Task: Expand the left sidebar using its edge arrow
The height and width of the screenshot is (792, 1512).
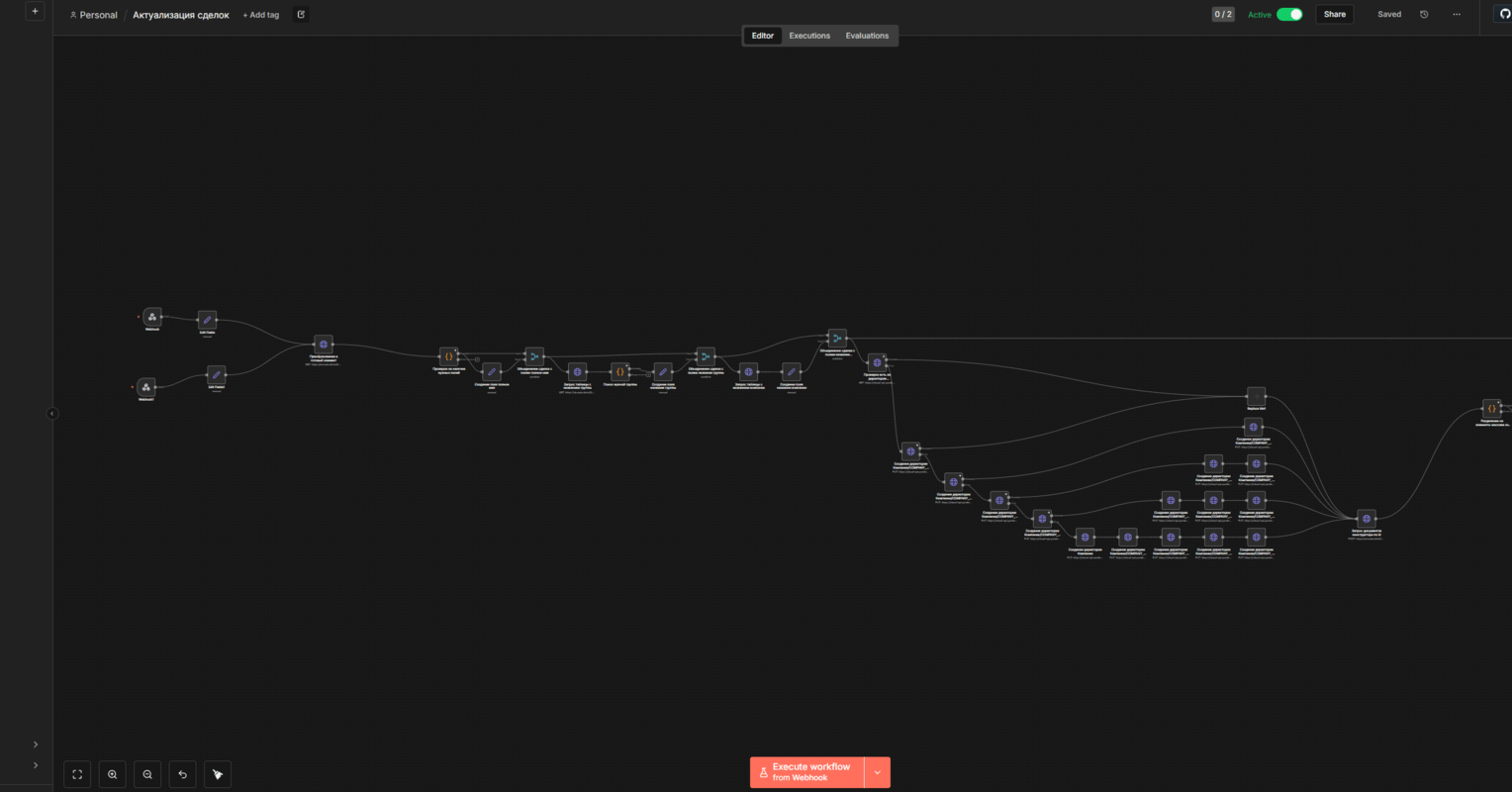Action: point(52,414)
